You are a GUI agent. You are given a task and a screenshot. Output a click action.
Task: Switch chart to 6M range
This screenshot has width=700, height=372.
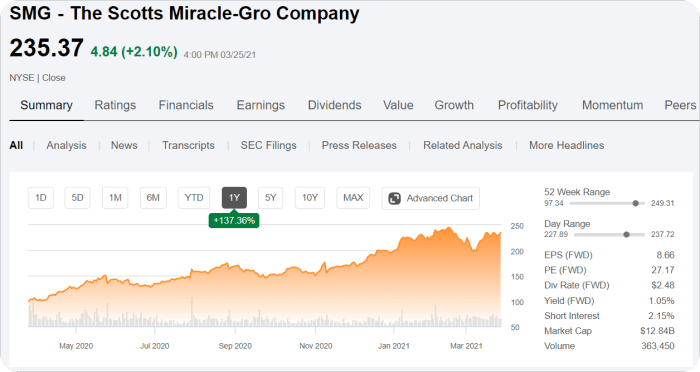(153, 198)
